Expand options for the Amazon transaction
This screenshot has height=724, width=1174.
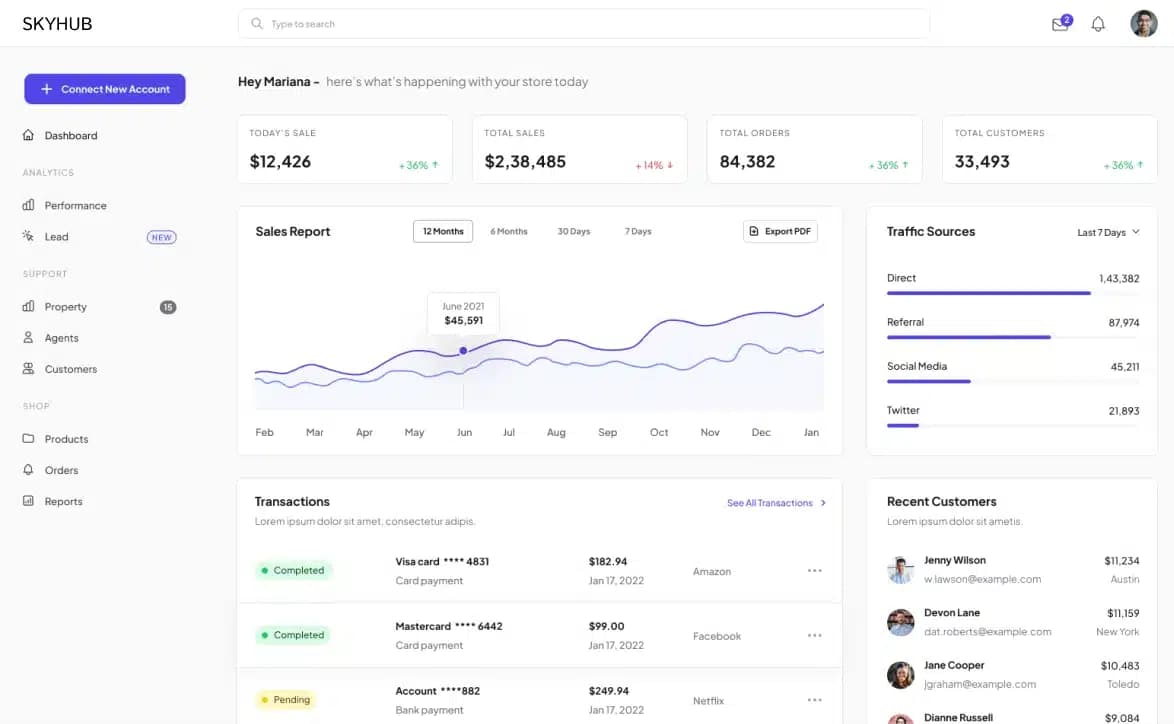(x=814, y=570)
